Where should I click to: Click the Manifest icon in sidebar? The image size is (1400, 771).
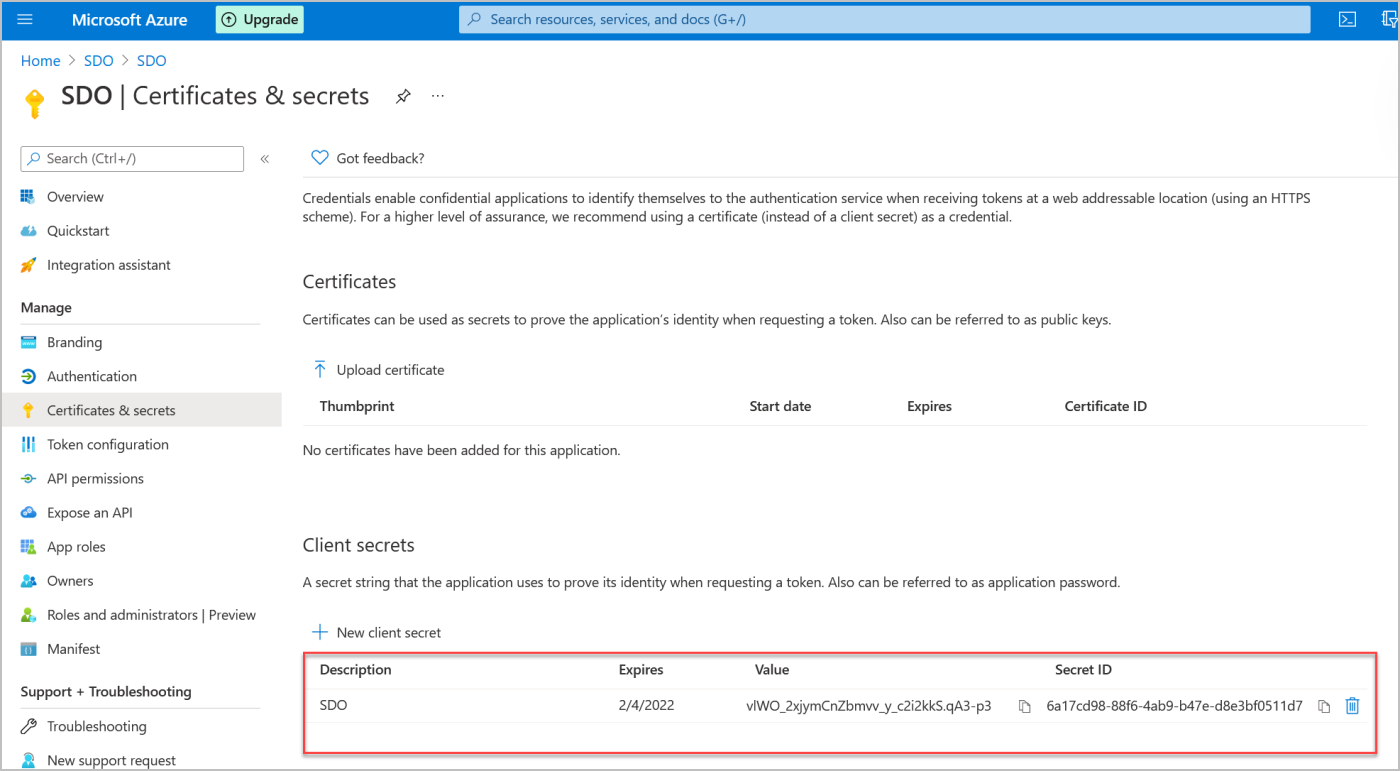point(28,649)
